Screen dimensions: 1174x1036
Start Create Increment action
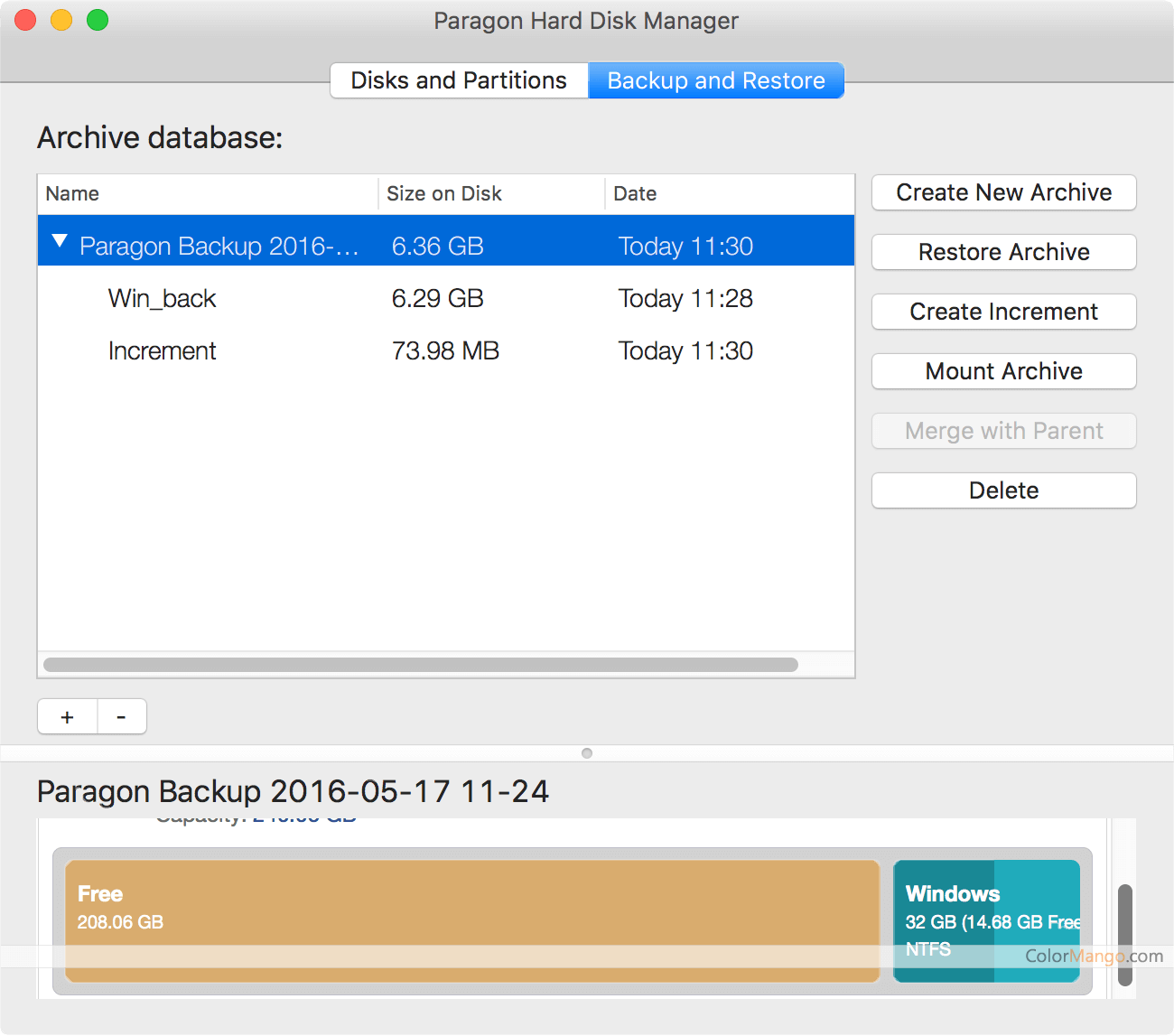tap(1003, 312)
